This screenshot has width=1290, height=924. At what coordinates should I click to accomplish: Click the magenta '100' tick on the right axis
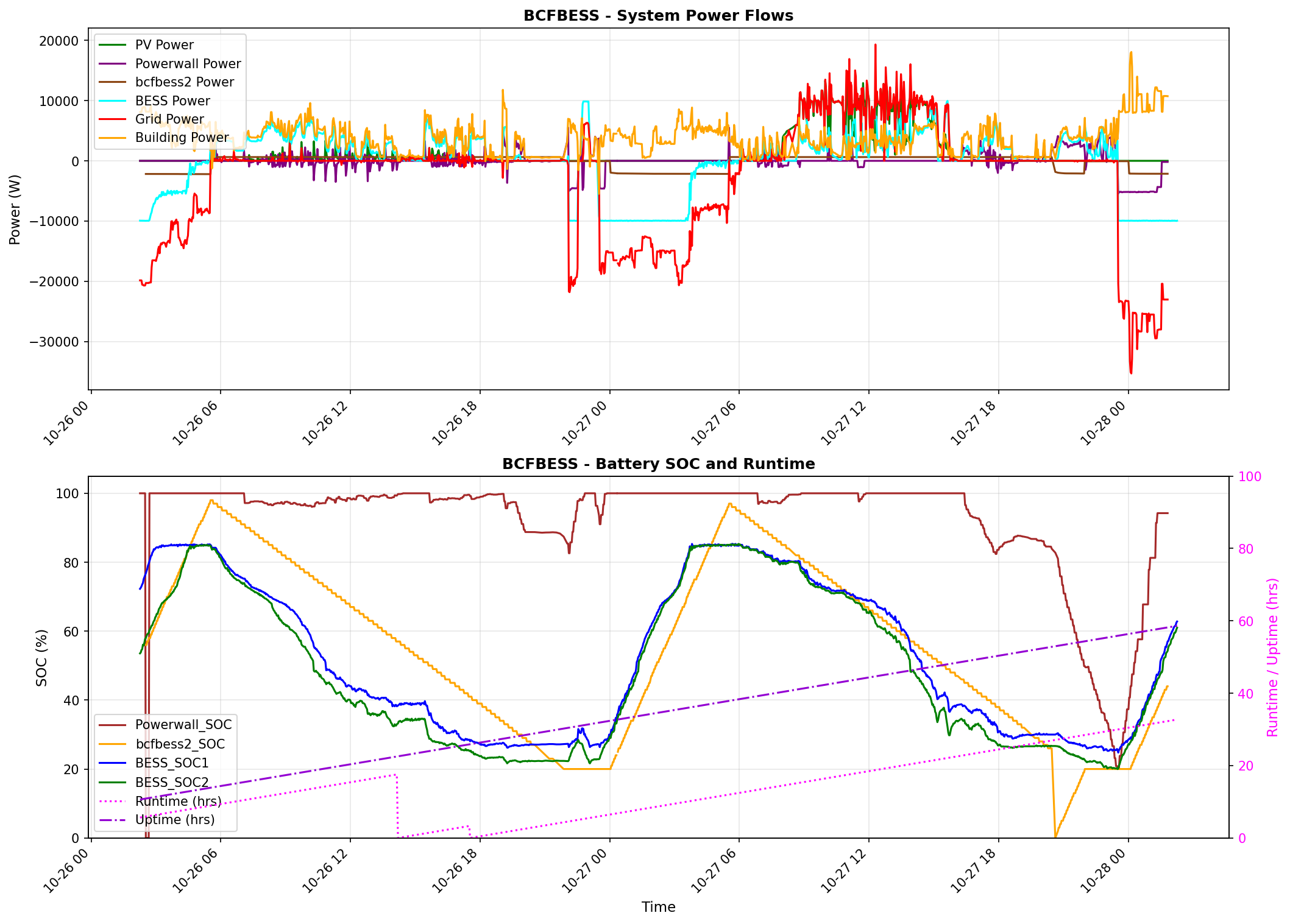coord(1249,477)
